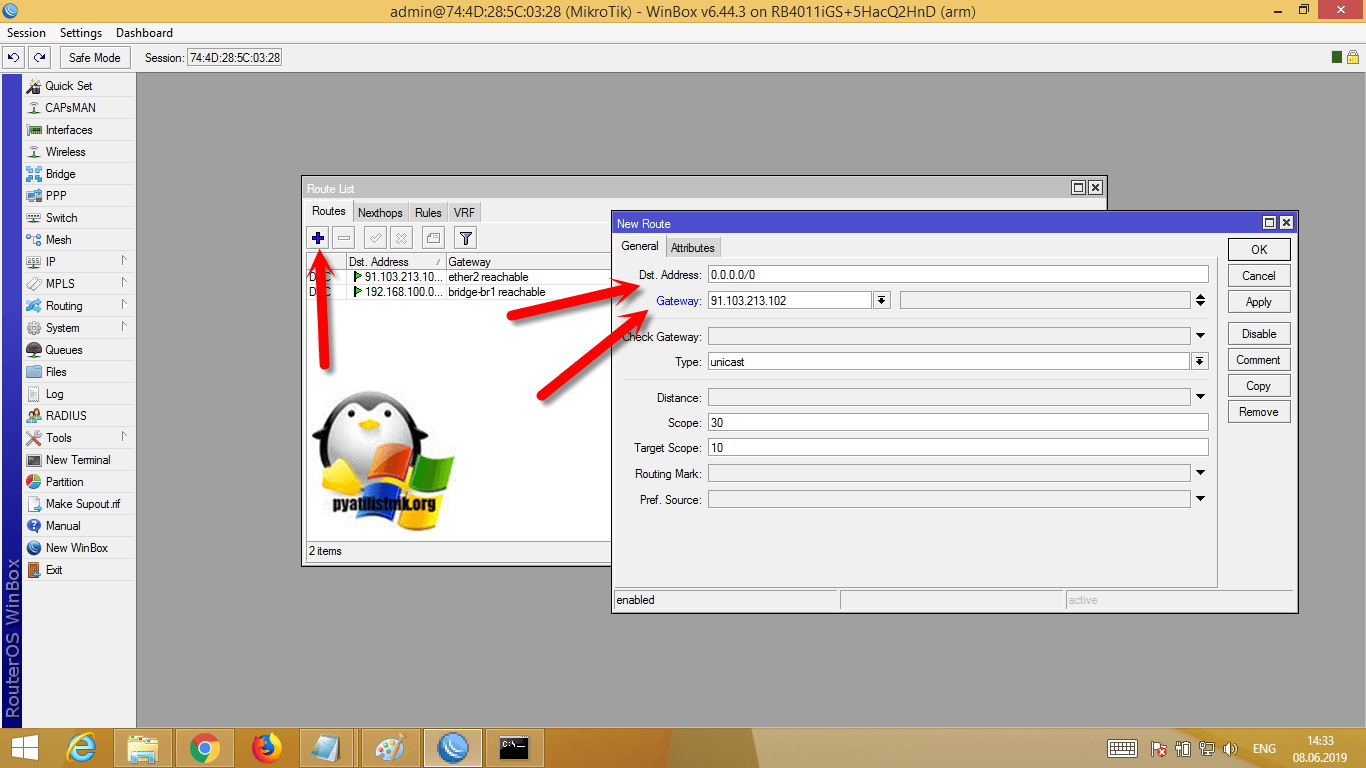
Task: Click the Enable checkmark icon in Route List
Action: coord(375,238)
